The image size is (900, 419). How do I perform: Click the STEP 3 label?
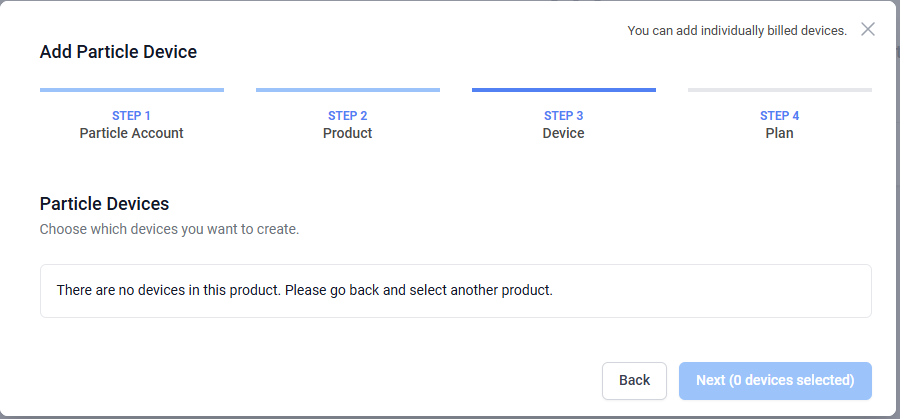point(564,116)
